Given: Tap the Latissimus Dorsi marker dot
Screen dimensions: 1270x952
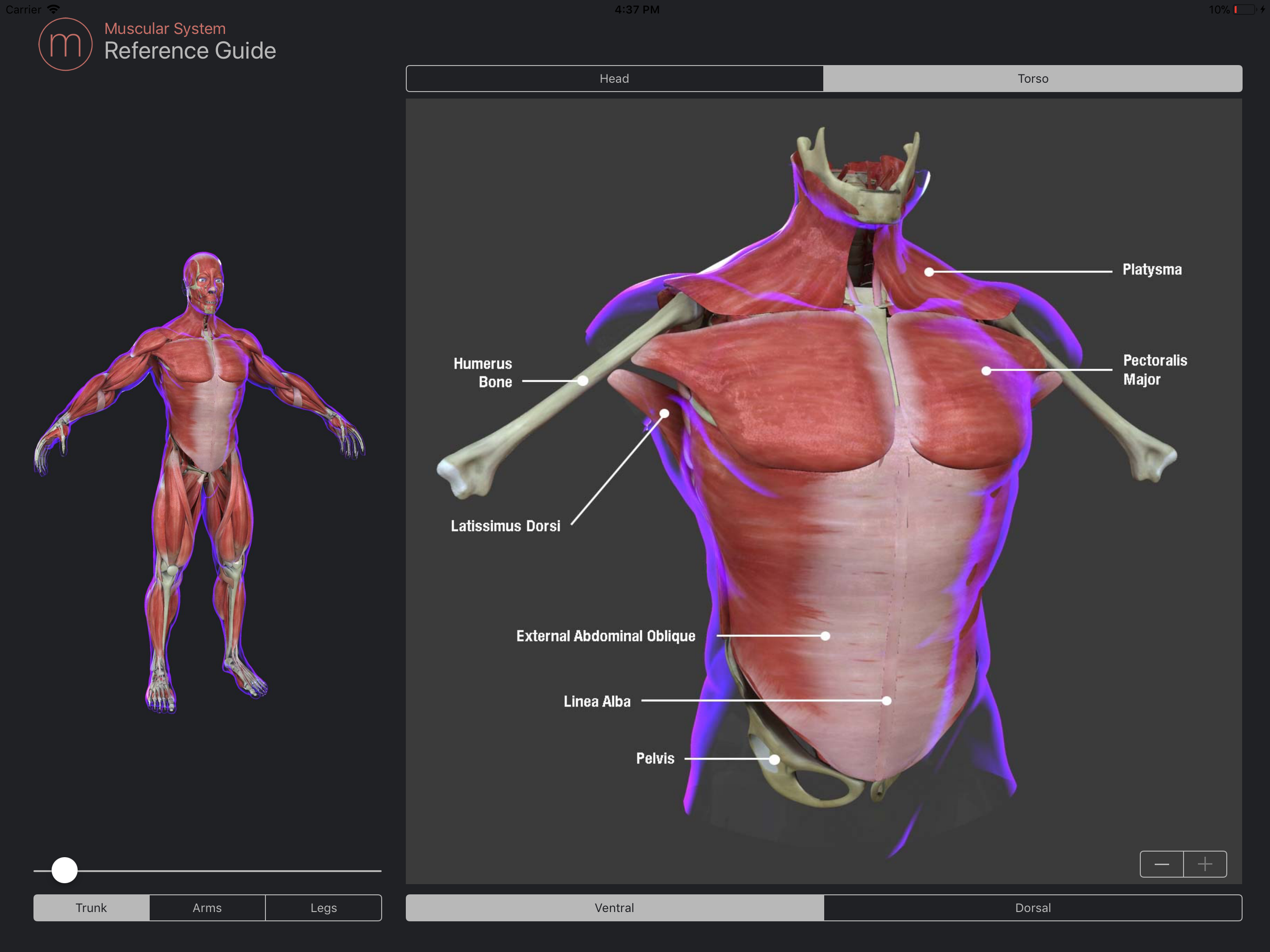Looking at the screenshot, I should 664,413.
